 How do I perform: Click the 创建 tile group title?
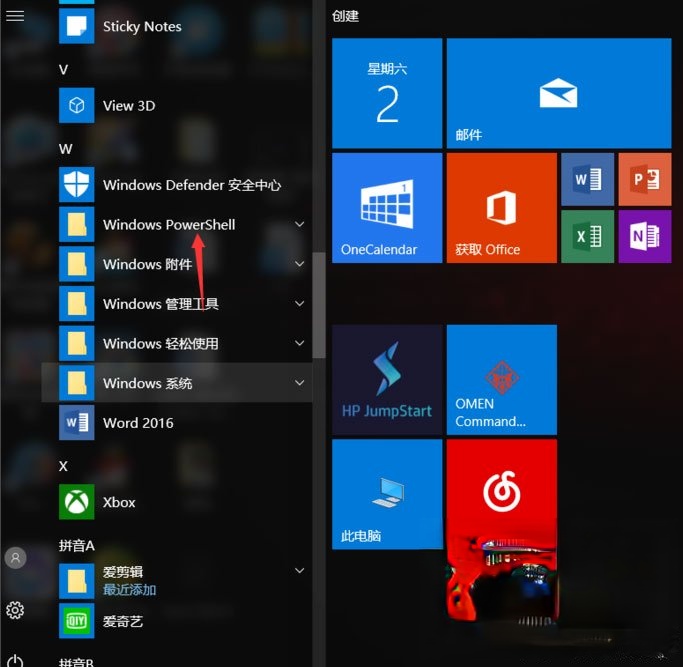pyautogui.click(x=345, y=16)
